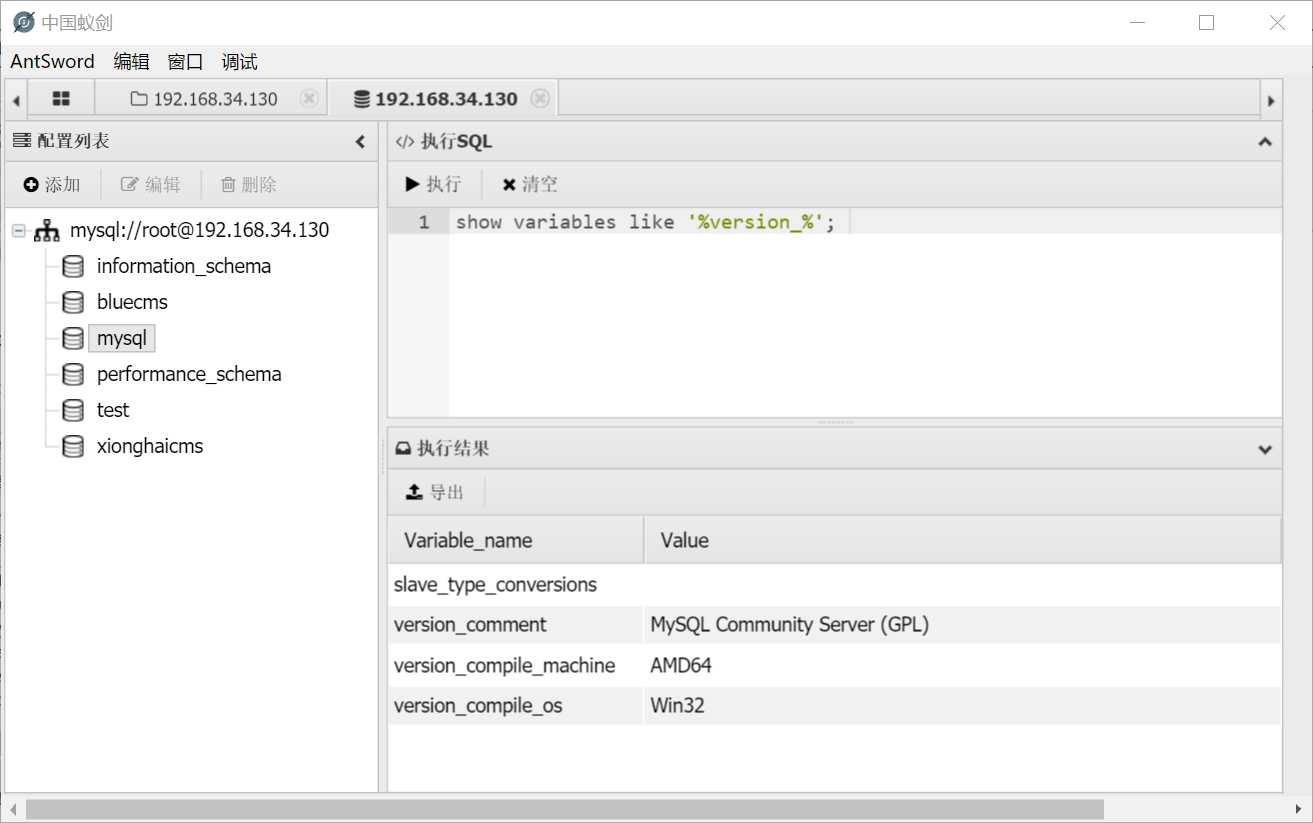
Task: Close the database 192.168.34.130 tab
Action: 540,98
